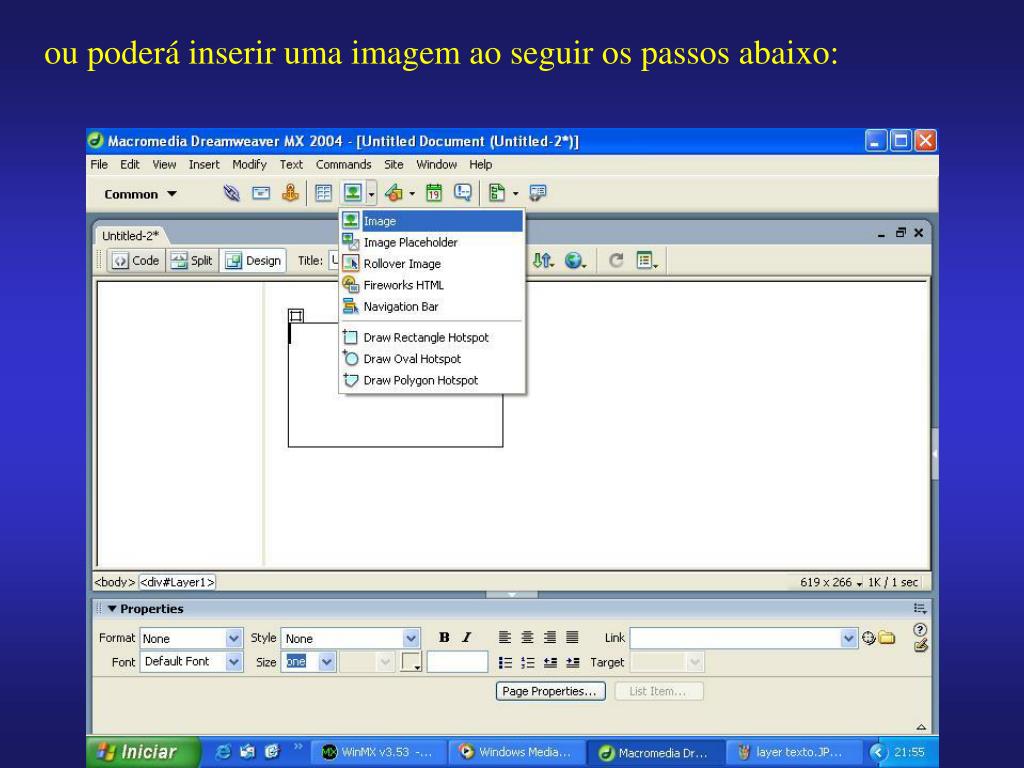This screenshot has width=1024, height=768.
Task: Click the Insert Table icon
Action: click(323, 193)
